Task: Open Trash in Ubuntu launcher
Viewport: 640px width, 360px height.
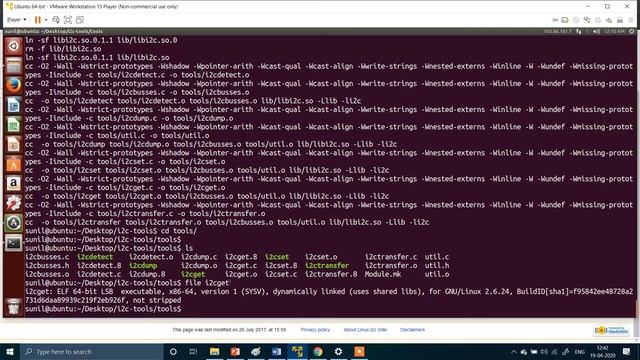Action: click(x=13, y=307)
